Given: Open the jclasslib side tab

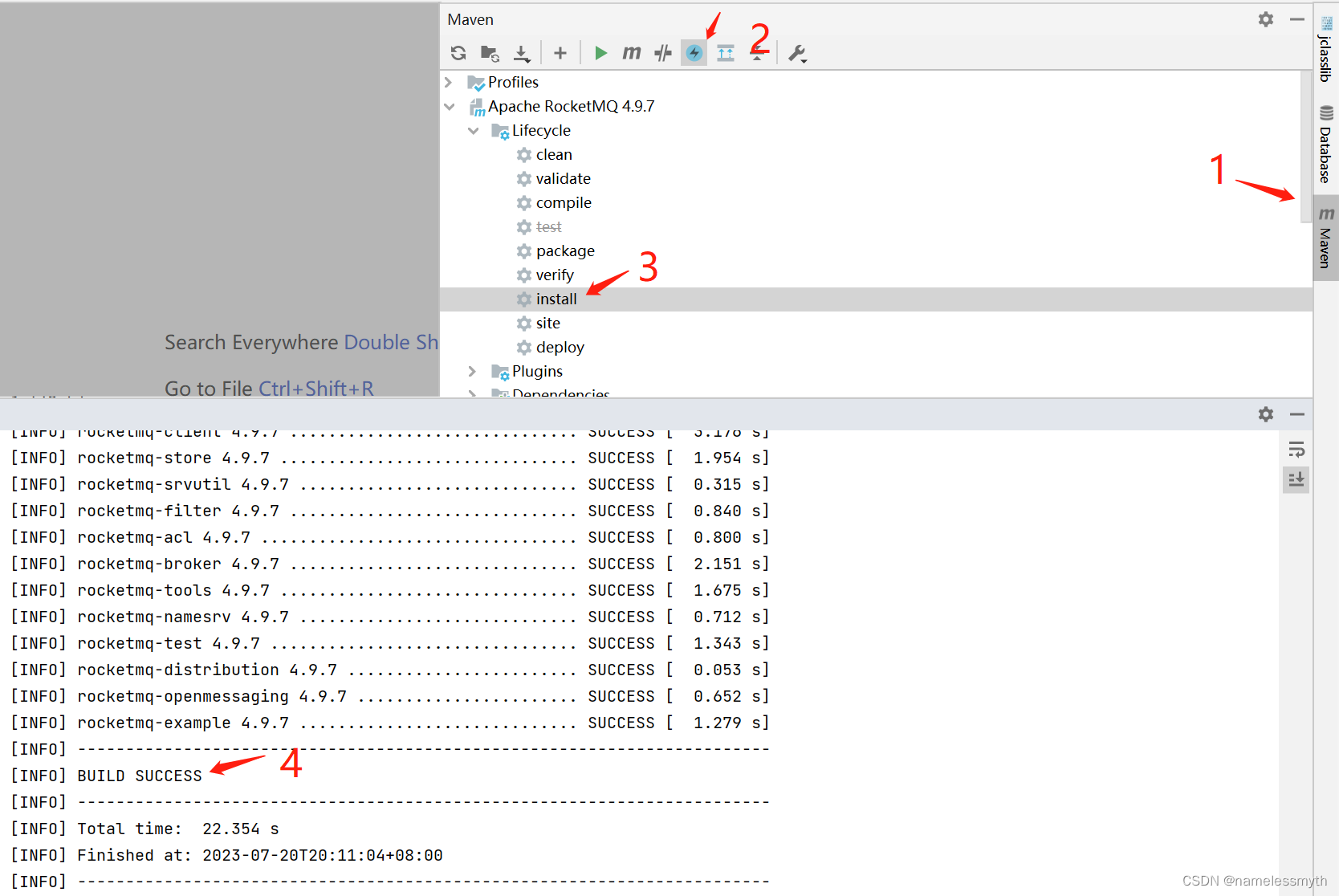Looking at the screenshot, I should pos(1326,50).
